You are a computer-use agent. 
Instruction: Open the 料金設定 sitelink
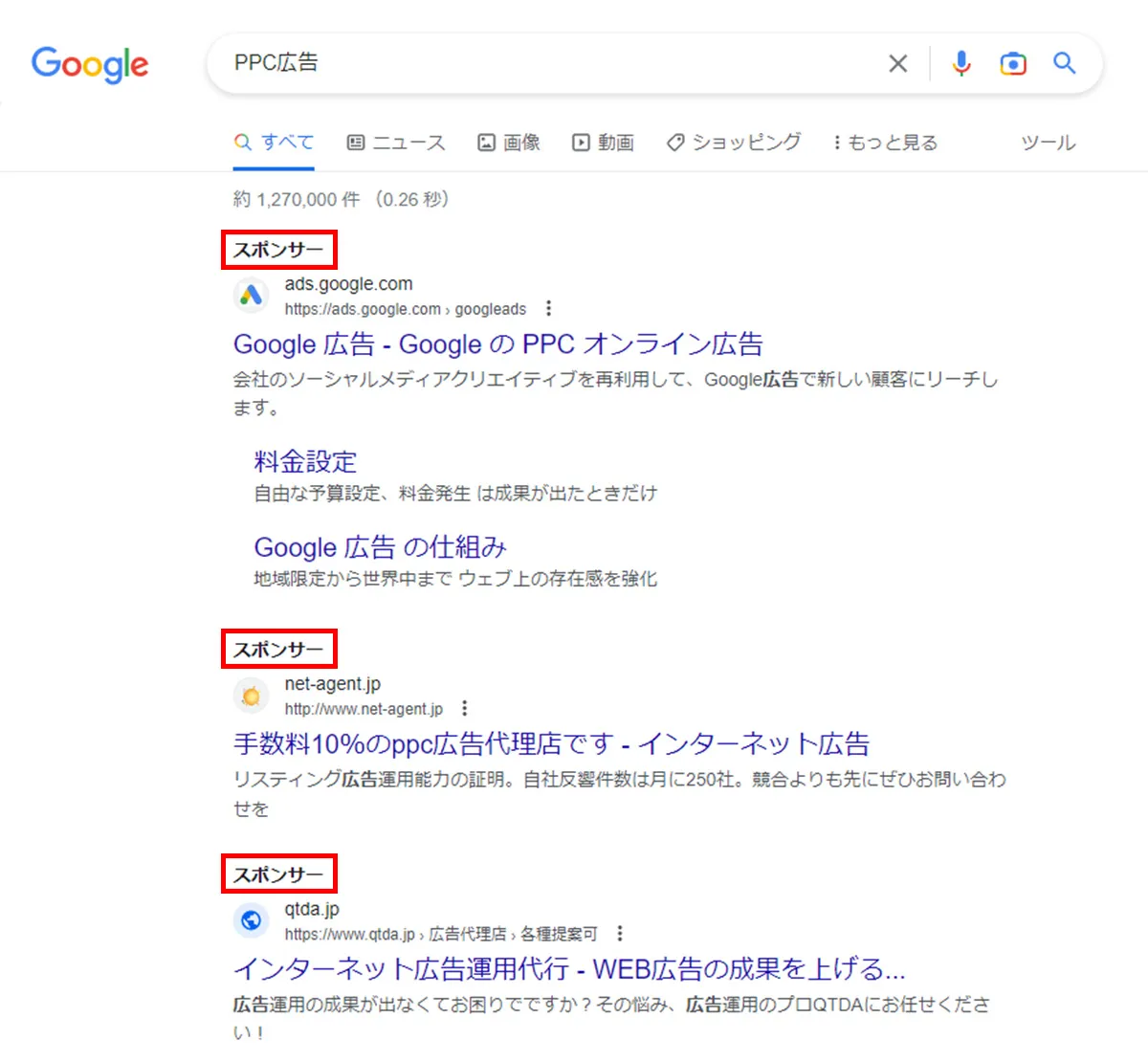click(304, 461)
